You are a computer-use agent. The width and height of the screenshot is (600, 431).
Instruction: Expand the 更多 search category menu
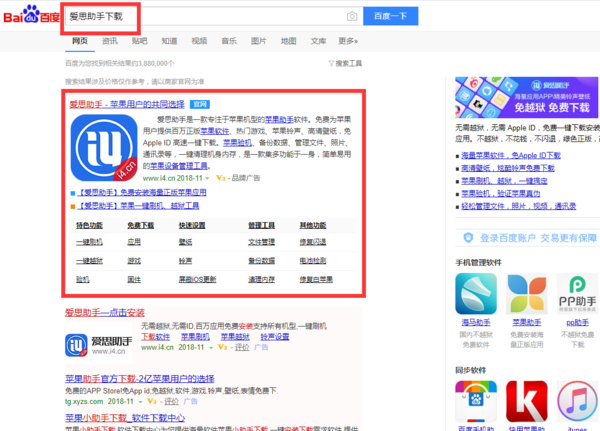click(347, 41)
